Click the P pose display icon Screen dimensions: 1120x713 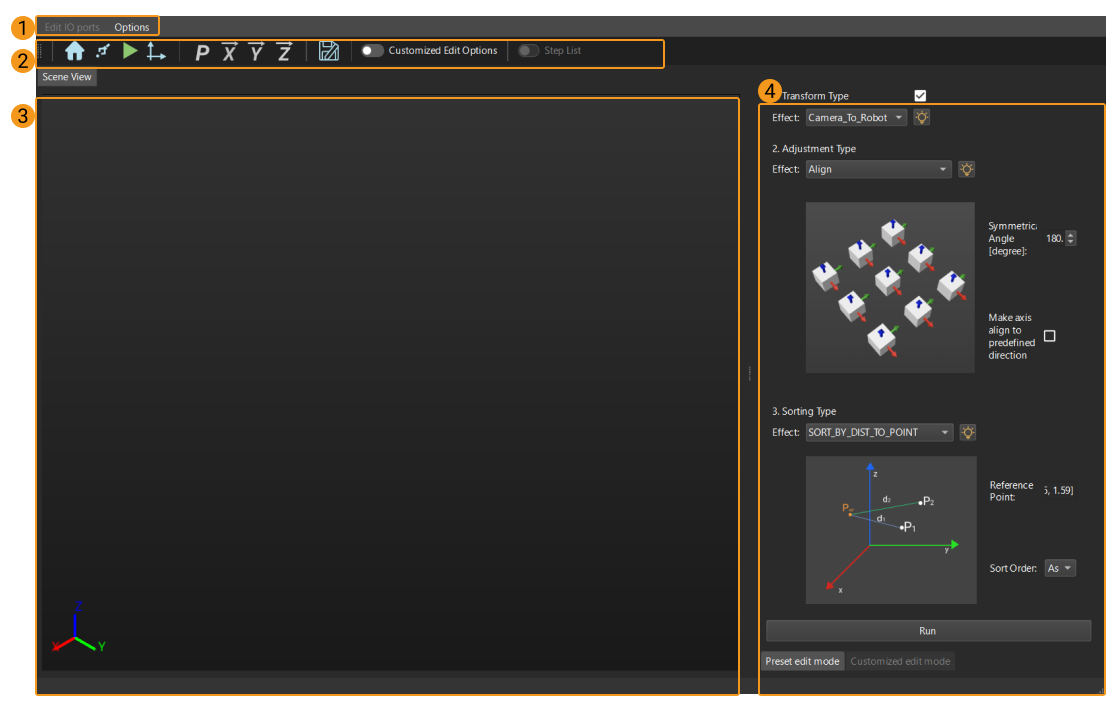tap(202, 53)
